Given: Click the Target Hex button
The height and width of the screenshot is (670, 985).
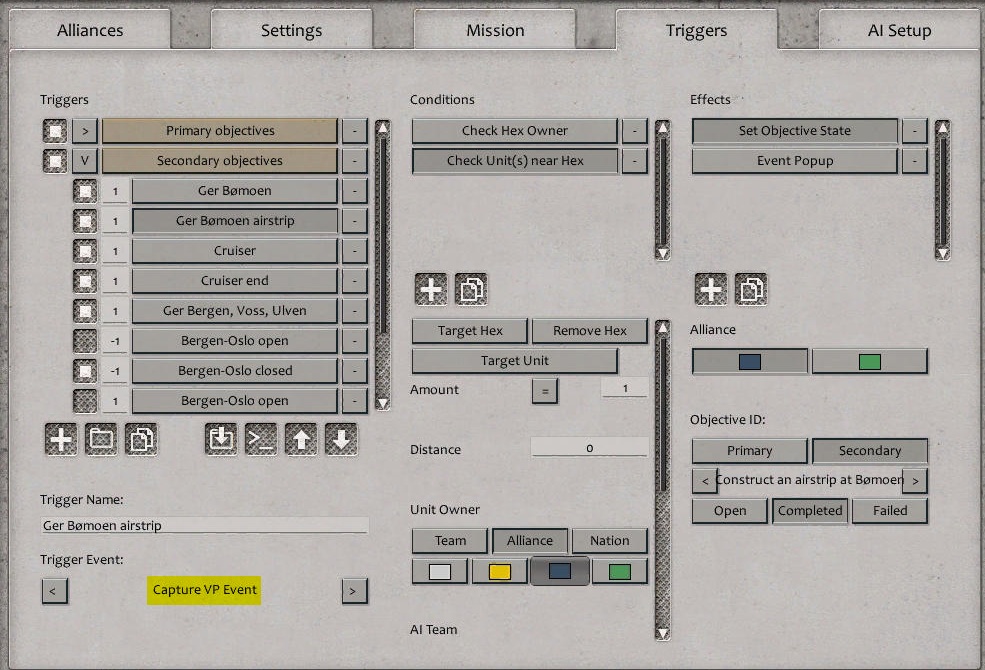Looking at the screenshot, I should [x=470, y=331].
